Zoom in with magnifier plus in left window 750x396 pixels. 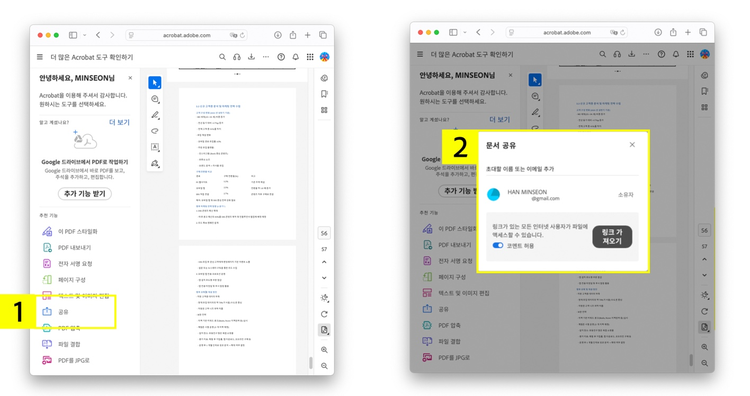pos(324,350)
